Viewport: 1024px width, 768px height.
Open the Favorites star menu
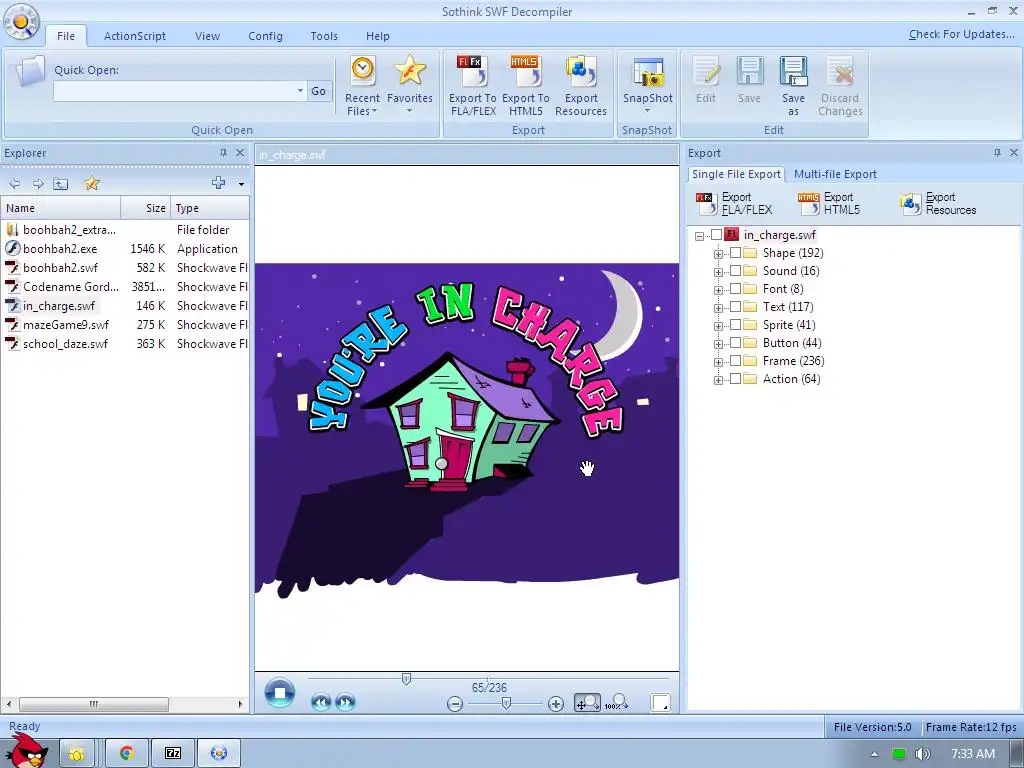(x=409, y=85)
